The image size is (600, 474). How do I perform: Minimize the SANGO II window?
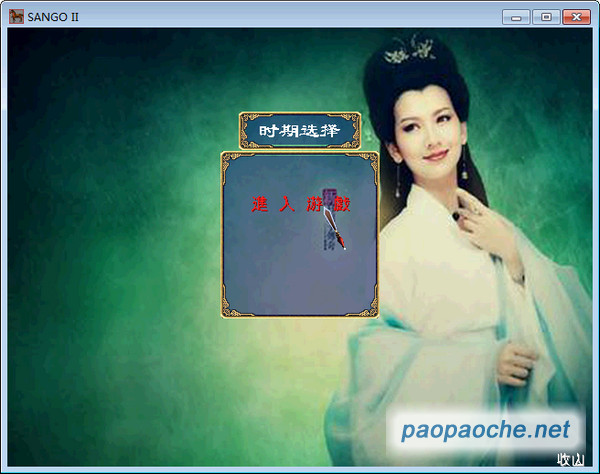point(516,17)
